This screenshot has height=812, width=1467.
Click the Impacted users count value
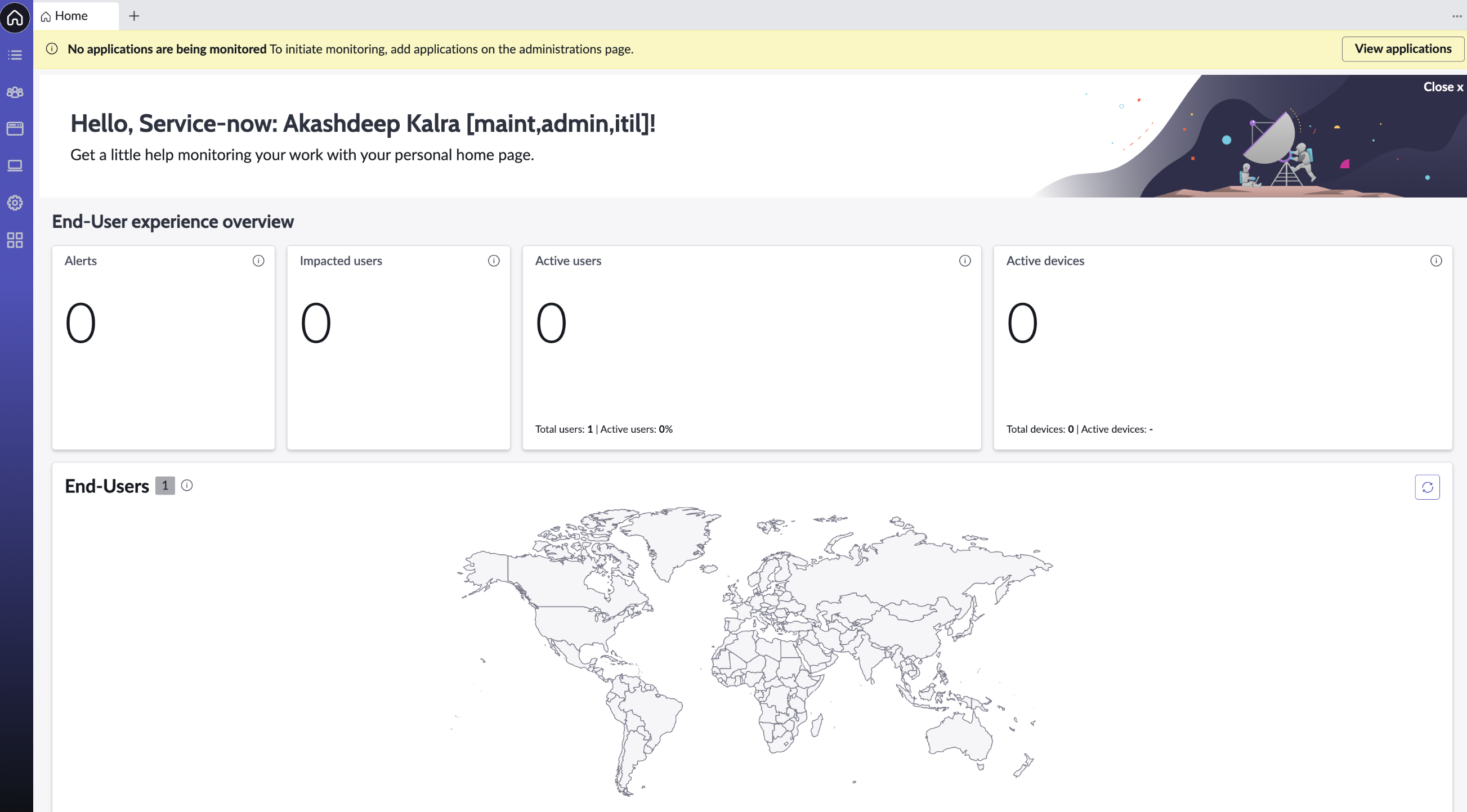[315, 323]
